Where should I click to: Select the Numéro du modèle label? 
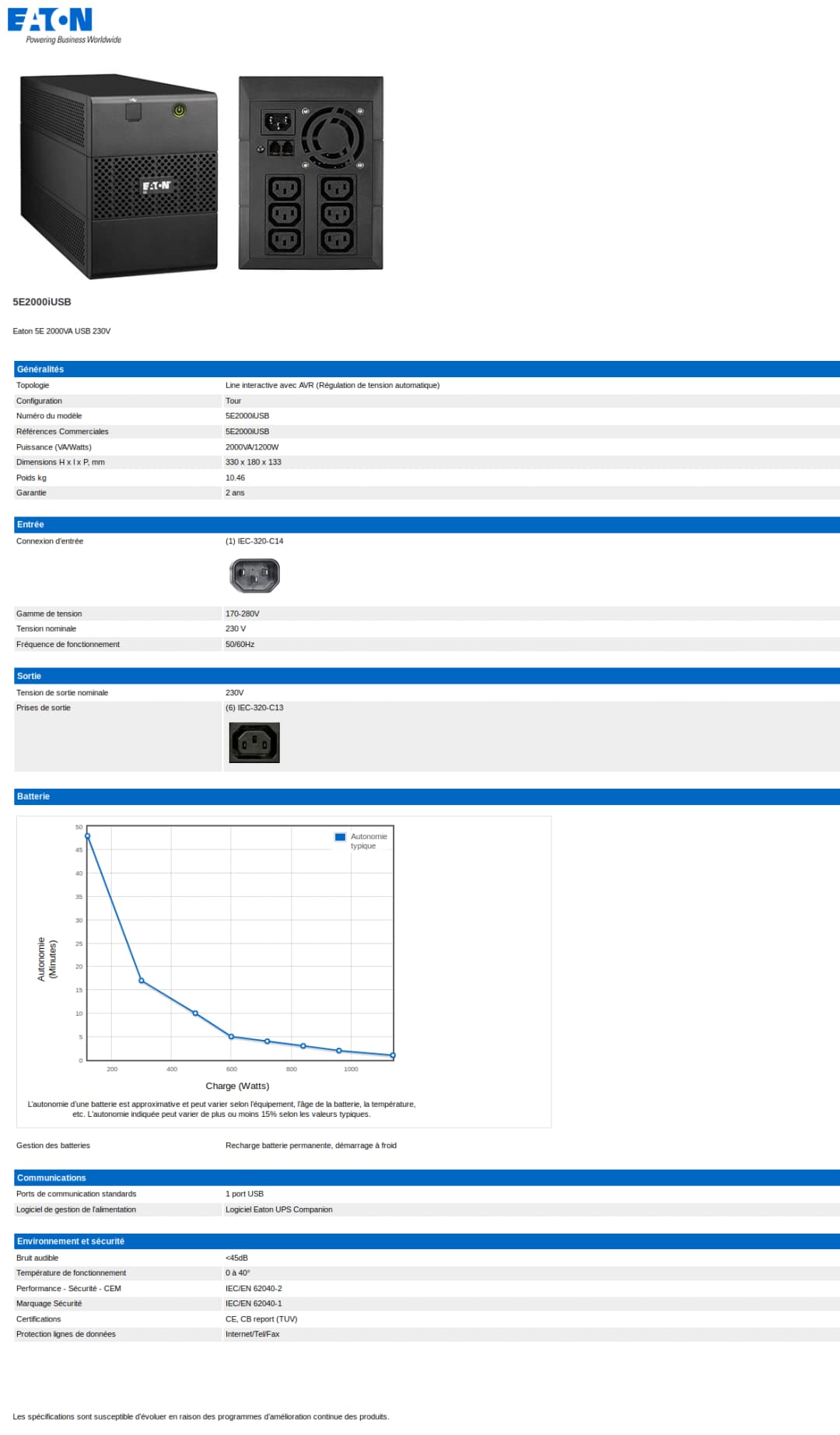click(x=49, y=416)
